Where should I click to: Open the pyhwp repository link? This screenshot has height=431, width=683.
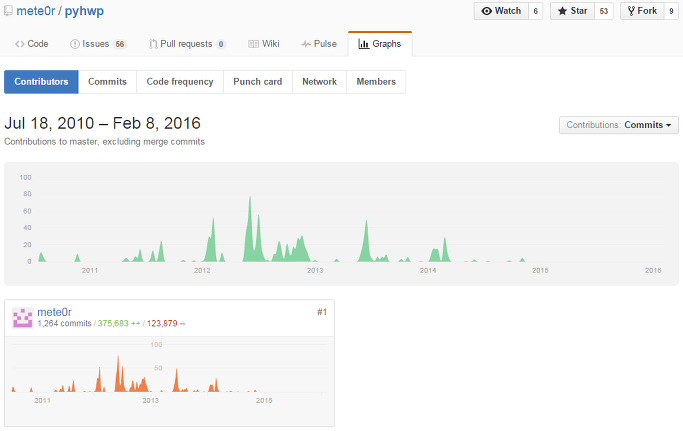click(x=84, y=11)
